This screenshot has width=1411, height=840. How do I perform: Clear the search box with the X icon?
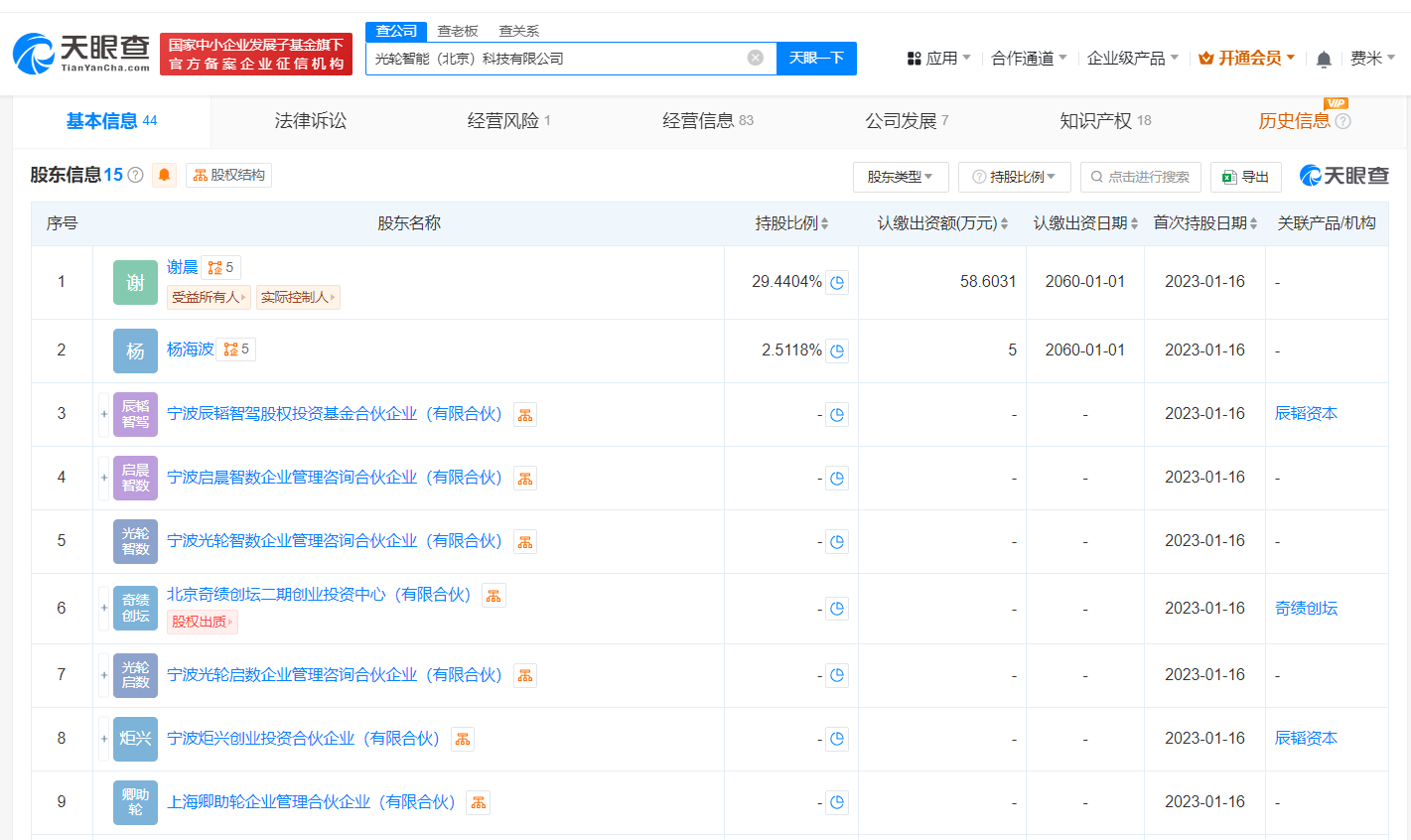pyautogui.click(x=754, y=60)
